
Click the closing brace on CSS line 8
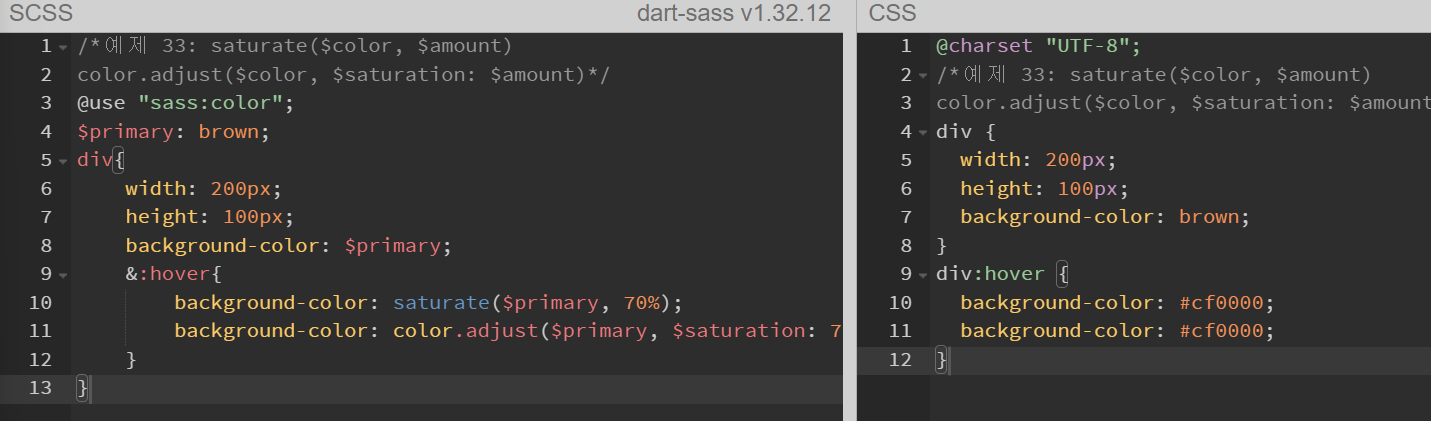[x=941, y=246]
